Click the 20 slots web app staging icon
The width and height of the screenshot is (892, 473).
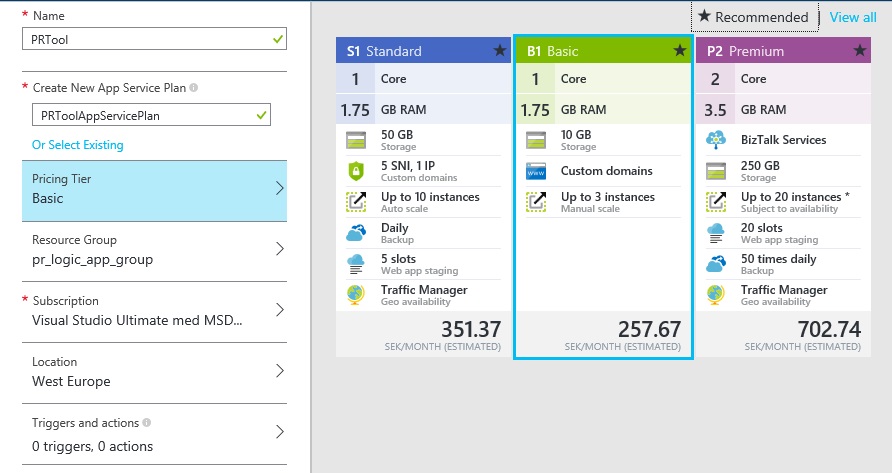click(716, 233)
